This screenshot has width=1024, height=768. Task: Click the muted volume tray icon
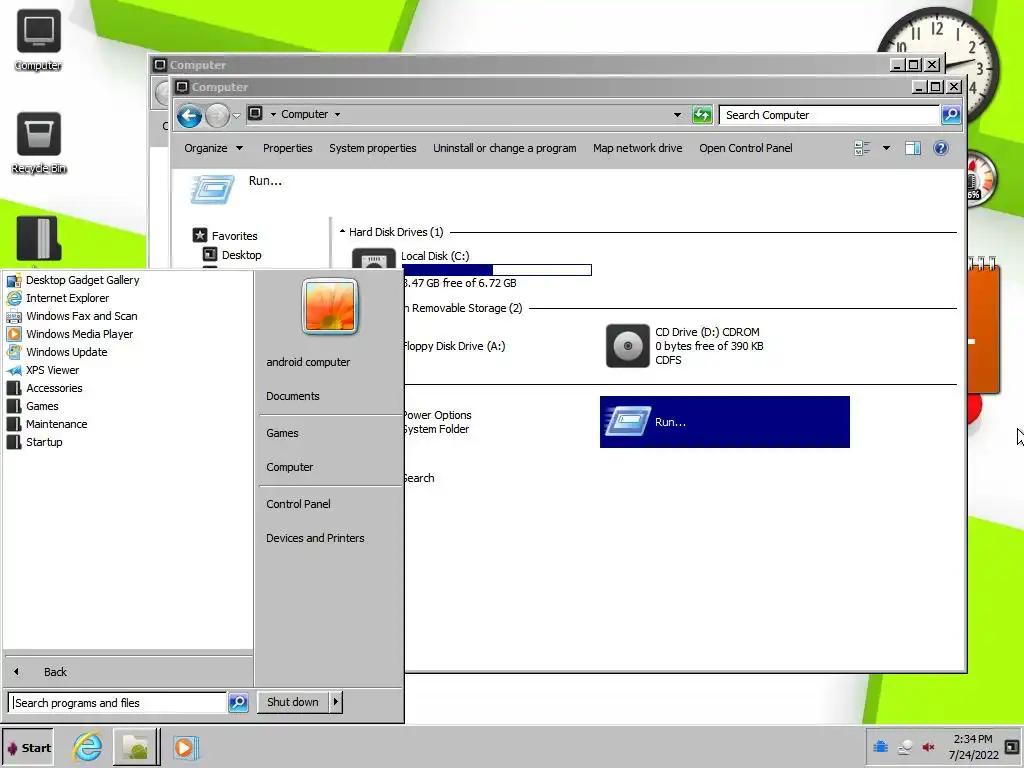point(928,747)
